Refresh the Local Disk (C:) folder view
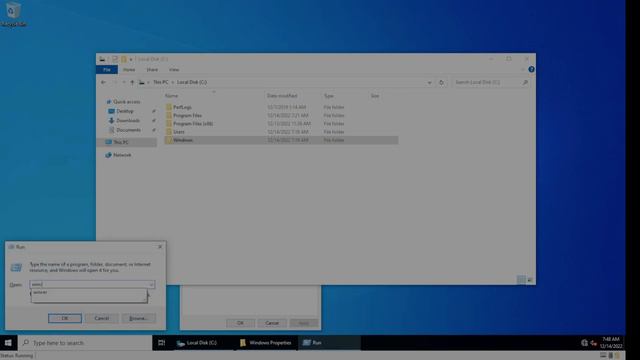The width and height of the screenshot is (640, 360). [441, 82]
